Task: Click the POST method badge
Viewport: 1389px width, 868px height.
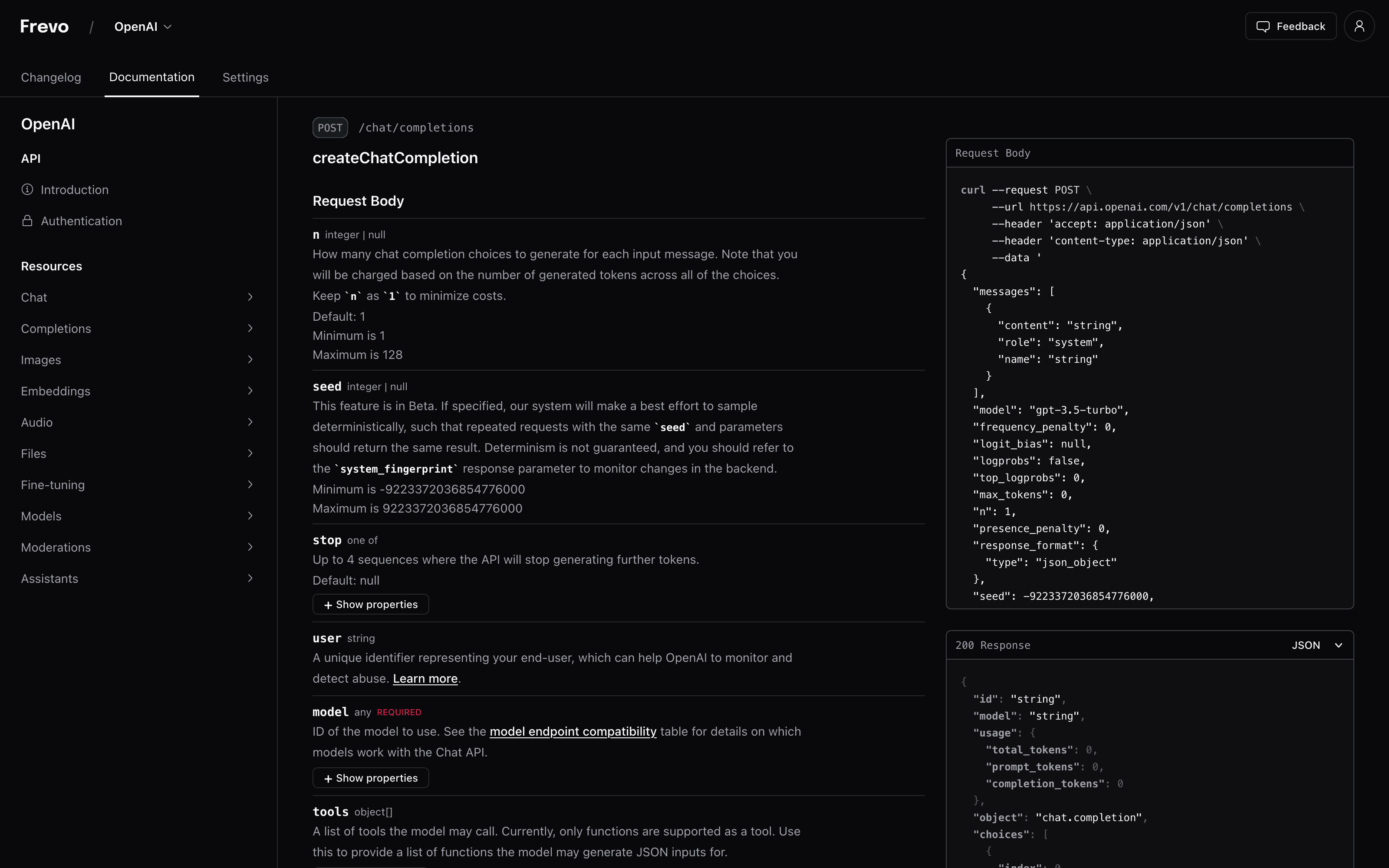Action: 330,128
